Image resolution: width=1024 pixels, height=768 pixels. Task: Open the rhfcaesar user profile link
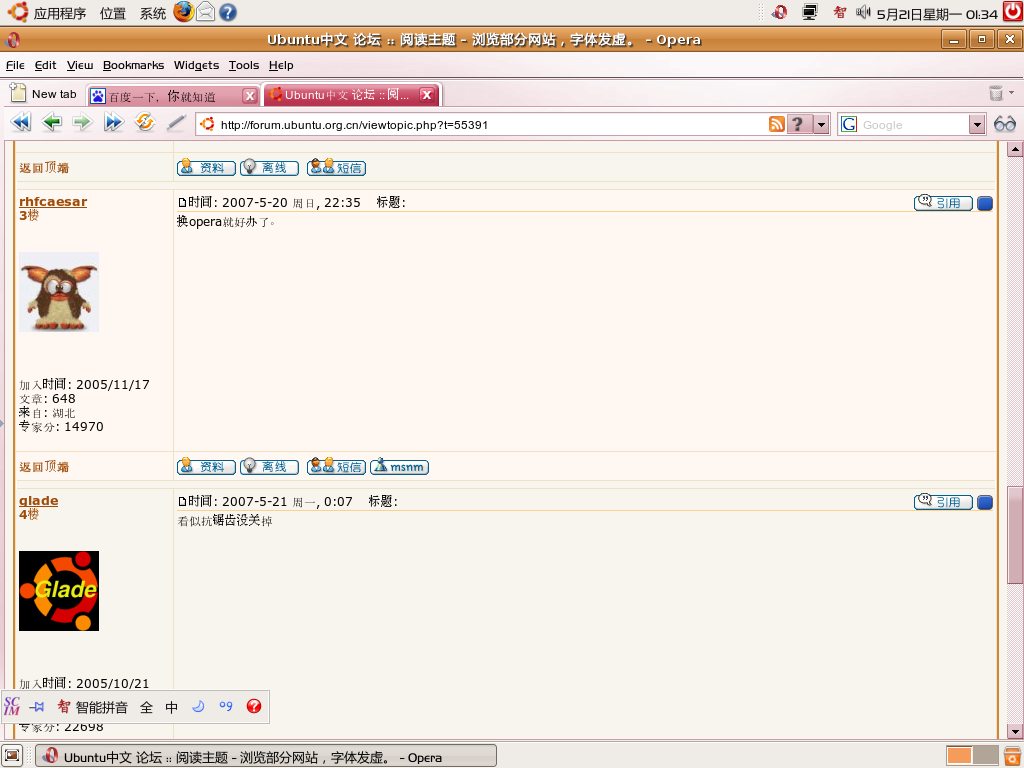pyautogui.click(x=53, y=202)
